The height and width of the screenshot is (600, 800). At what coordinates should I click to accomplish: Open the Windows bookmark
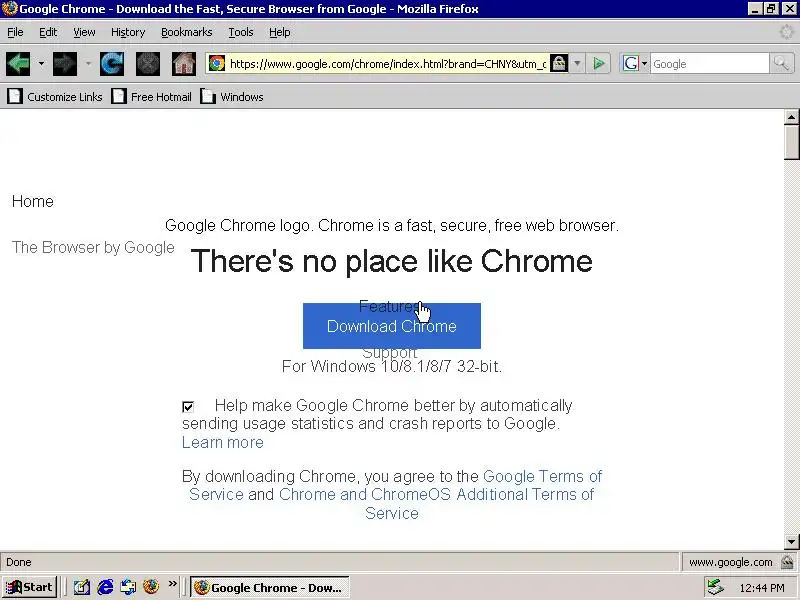coord(232,96)
